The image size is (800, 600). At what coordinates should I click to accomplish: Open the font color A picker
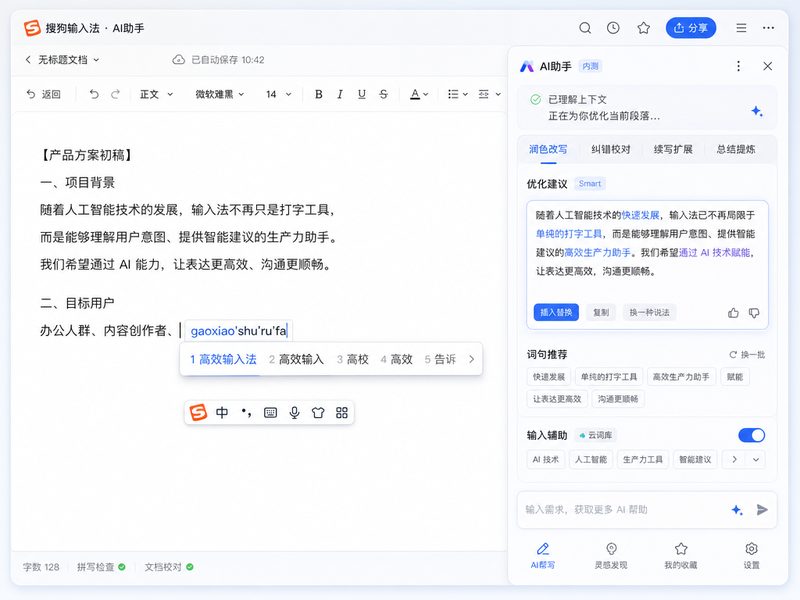coord(419,94)
